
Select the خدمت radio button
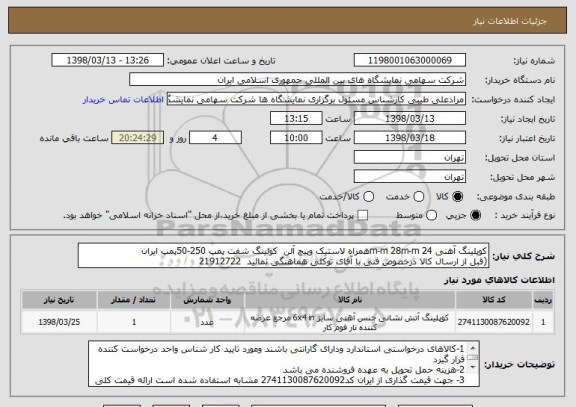pos(418,197)
